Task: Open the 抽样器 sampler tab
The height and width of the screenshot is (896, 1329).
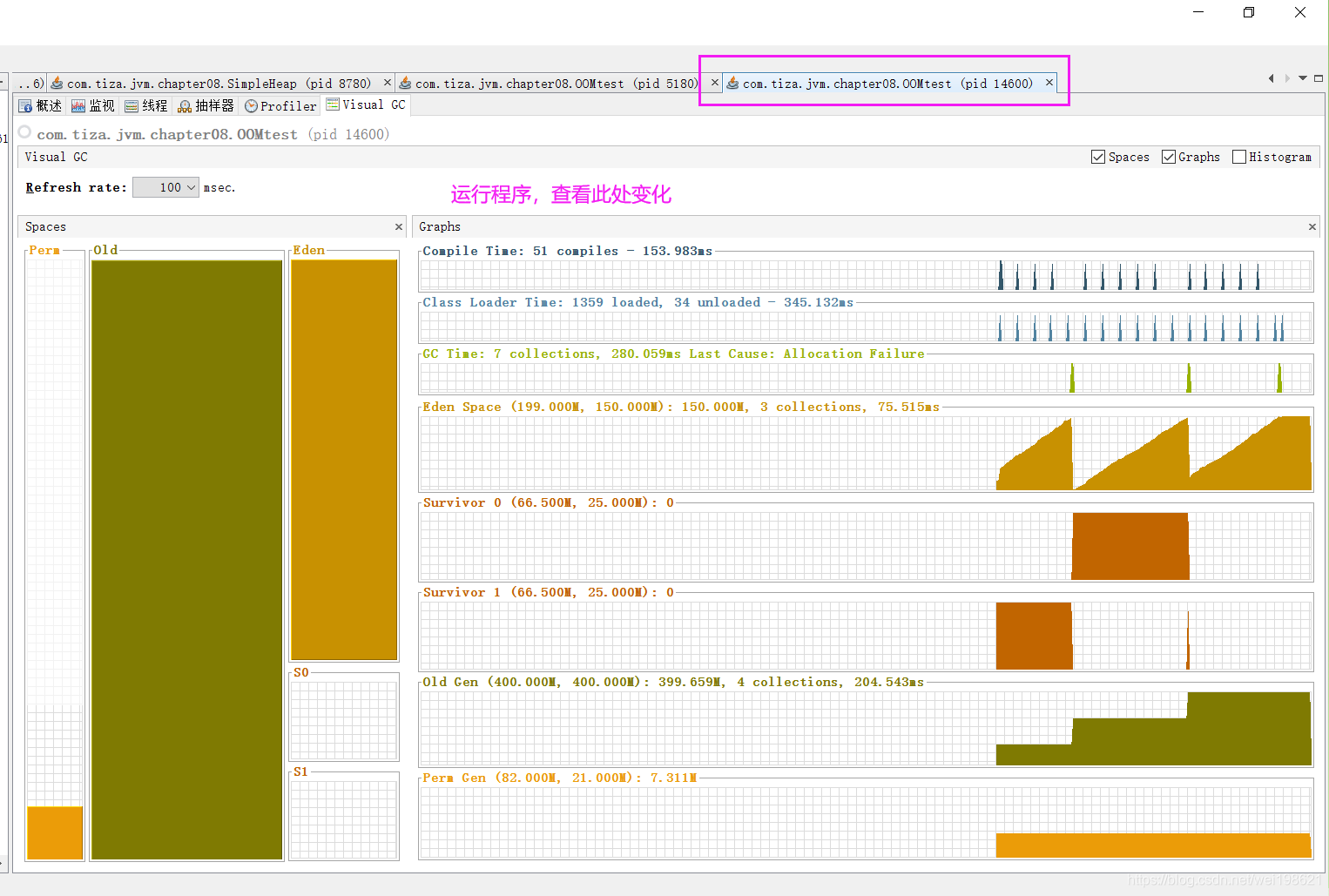Action: point(206,106)
